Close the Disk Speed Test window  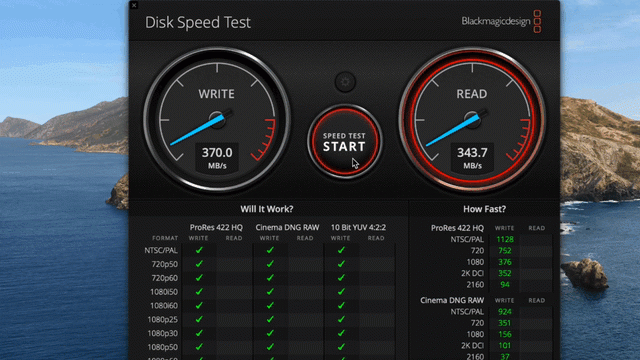134,5
